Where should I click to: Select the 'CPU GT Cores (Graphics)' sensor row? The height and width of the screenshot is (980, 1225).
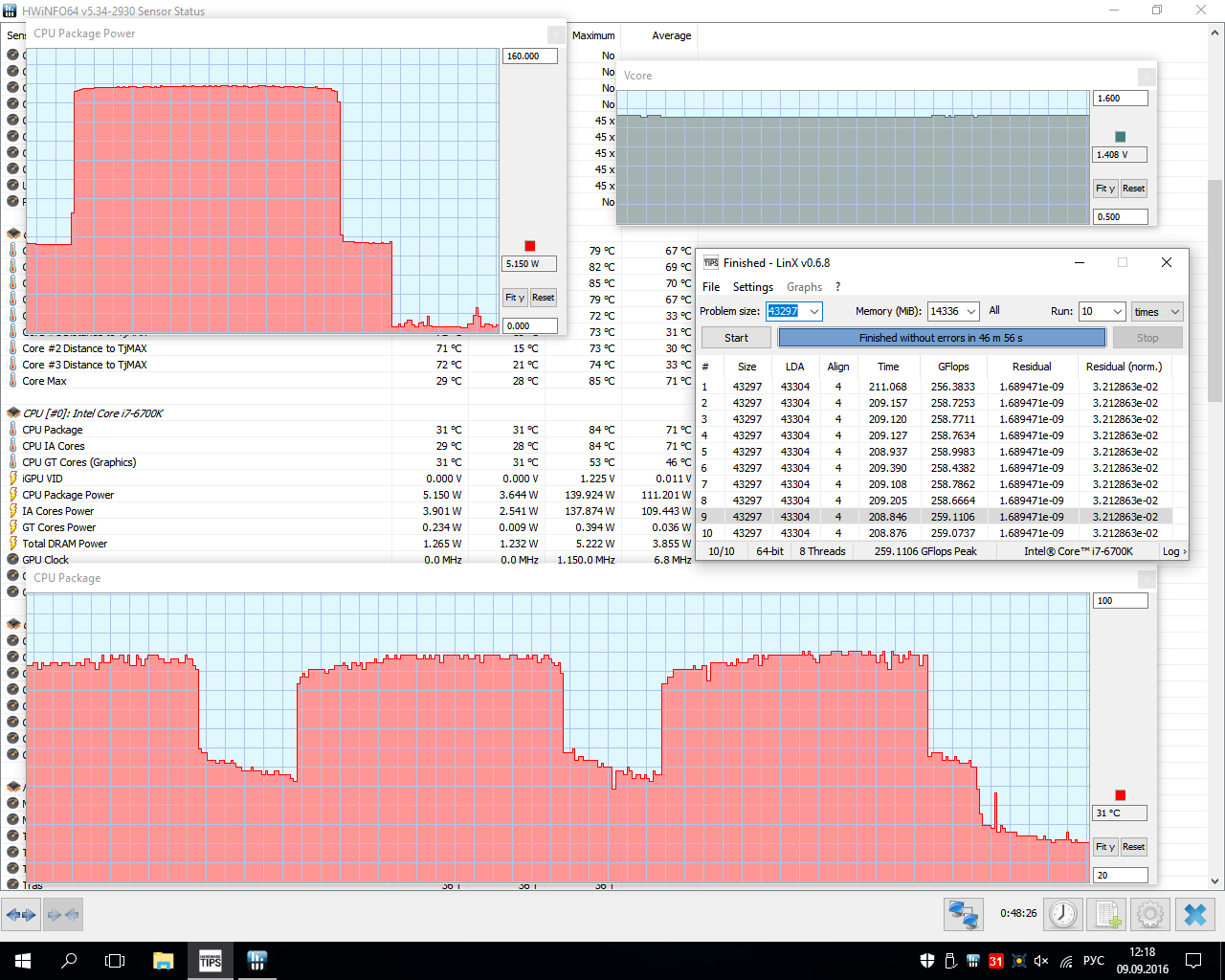pyautogui.click(x=349, y=462)
